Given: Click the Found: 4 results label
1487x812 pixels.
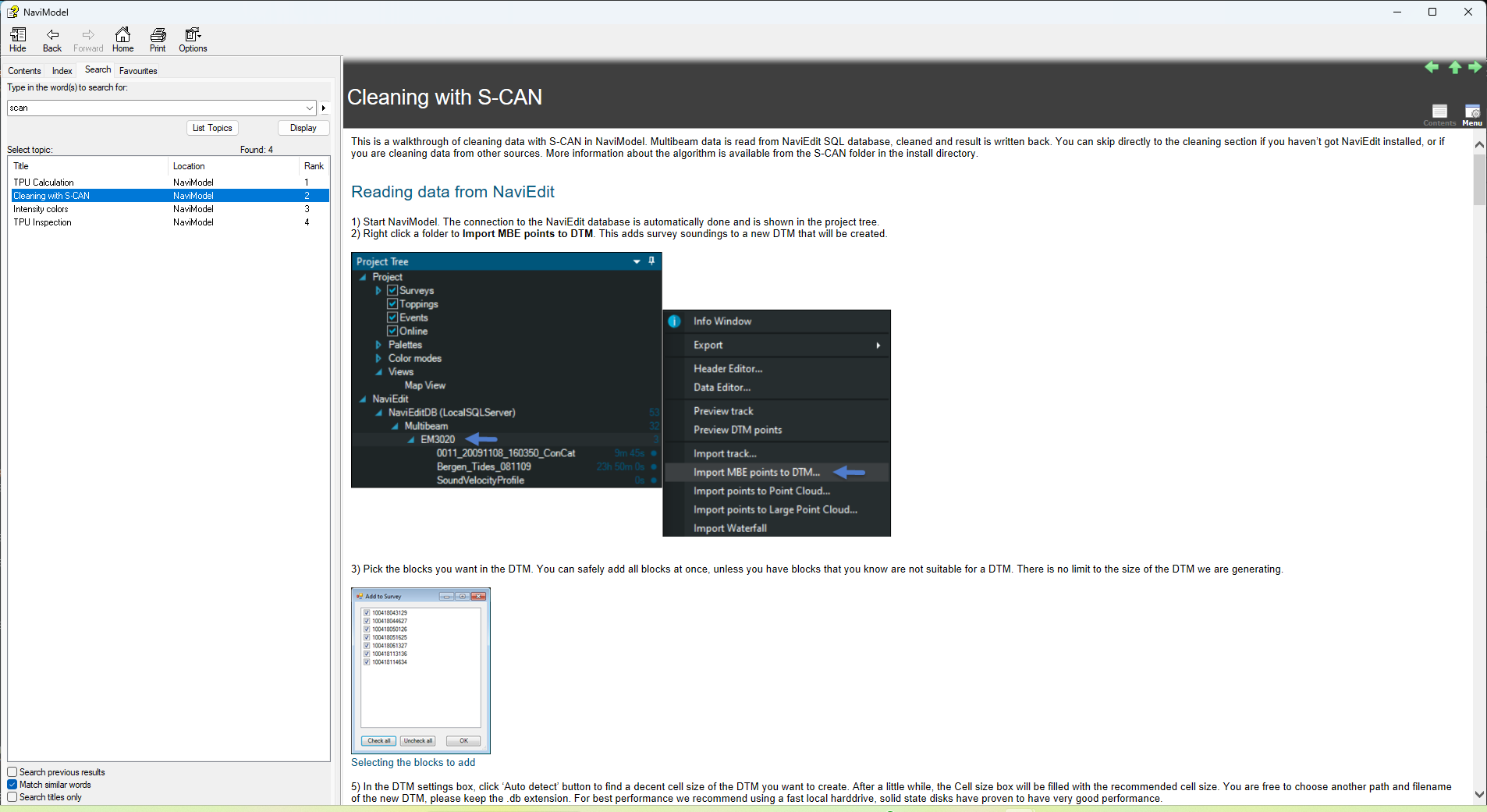Looking at the screenshot, I should click(257, 150).
